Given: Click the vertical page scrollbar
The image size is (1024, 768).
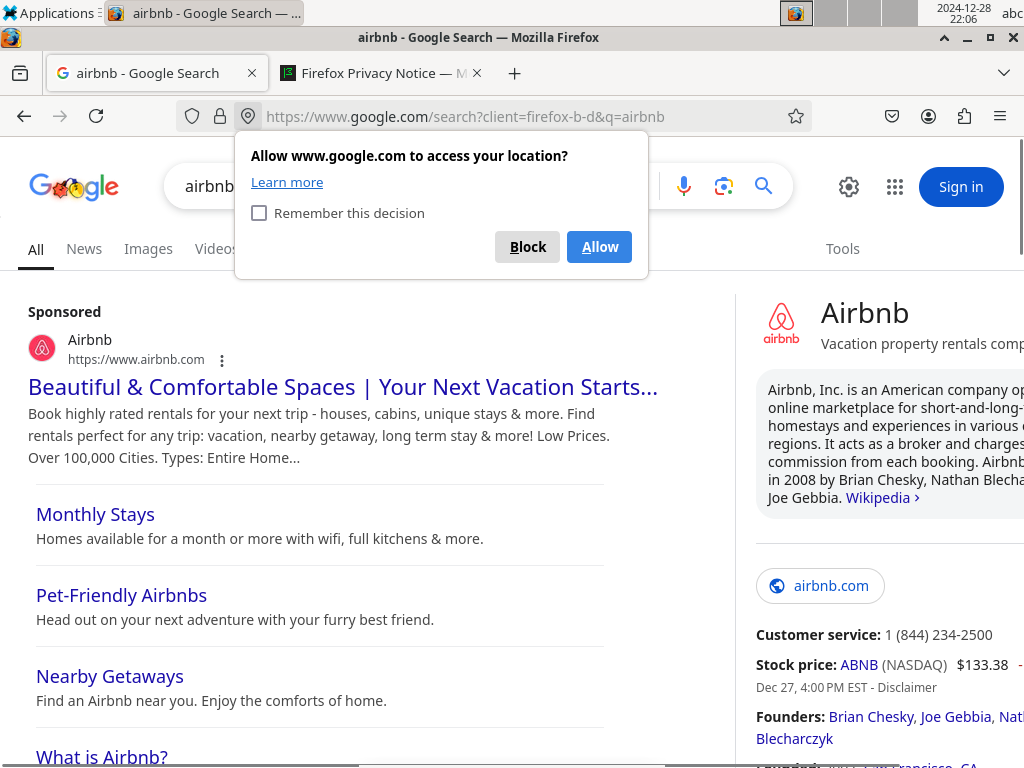Looking at the screenshot, I should pyautogui.click(x=1020, y=197).
